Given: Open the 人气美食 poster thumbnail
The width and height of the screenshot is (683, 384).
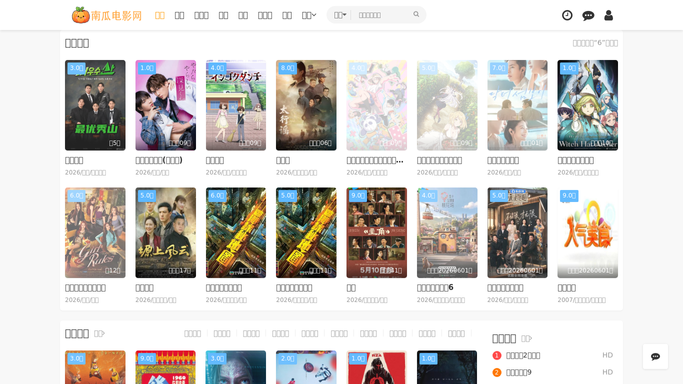Looking at the screenshot, I should 588,233.
